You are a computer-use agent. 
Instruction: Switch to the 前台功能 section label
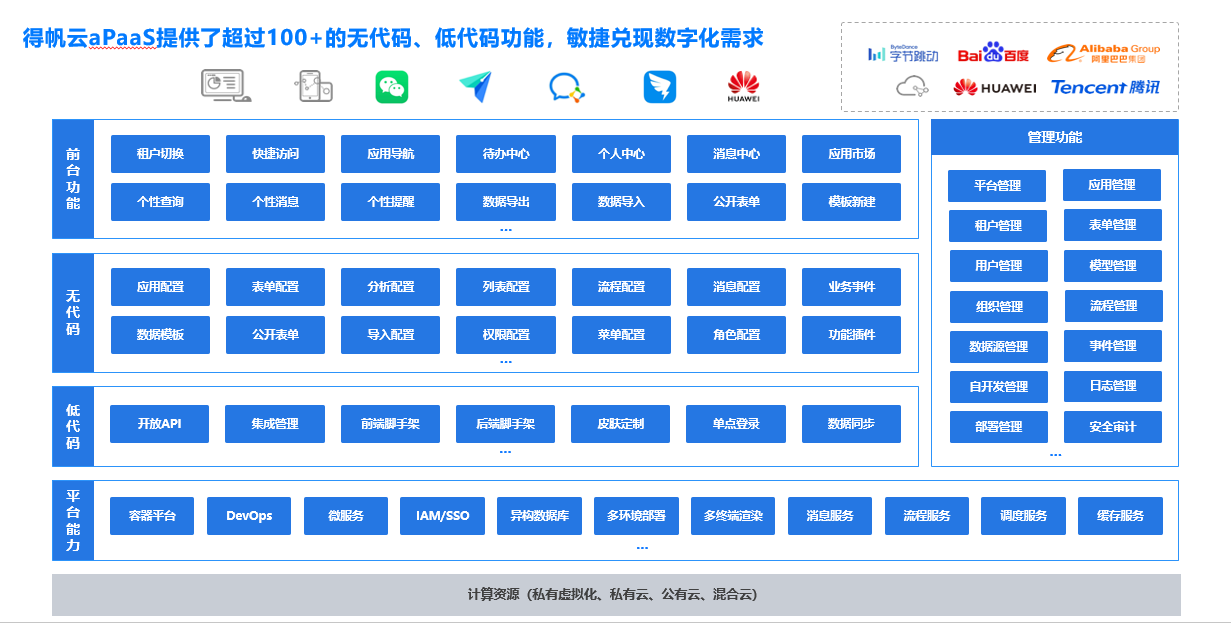71,178
